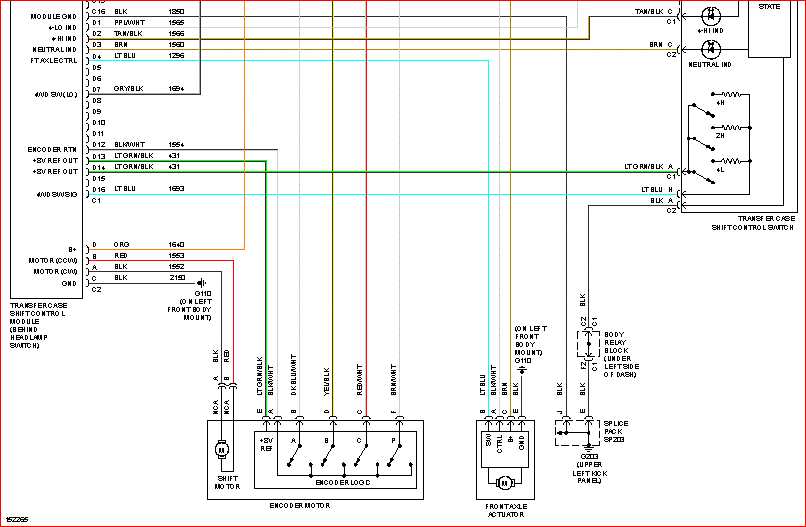Click the MOTOR (CW) pin name

tap(56, 271)
